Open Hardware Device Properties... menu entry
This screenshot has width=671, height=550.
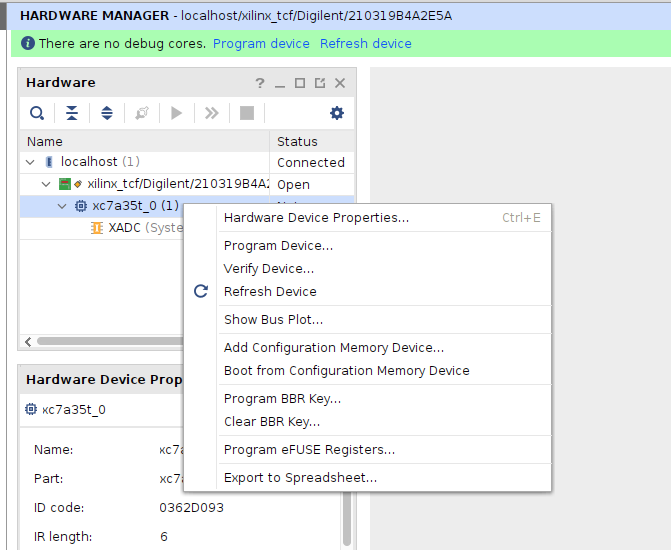316,218
